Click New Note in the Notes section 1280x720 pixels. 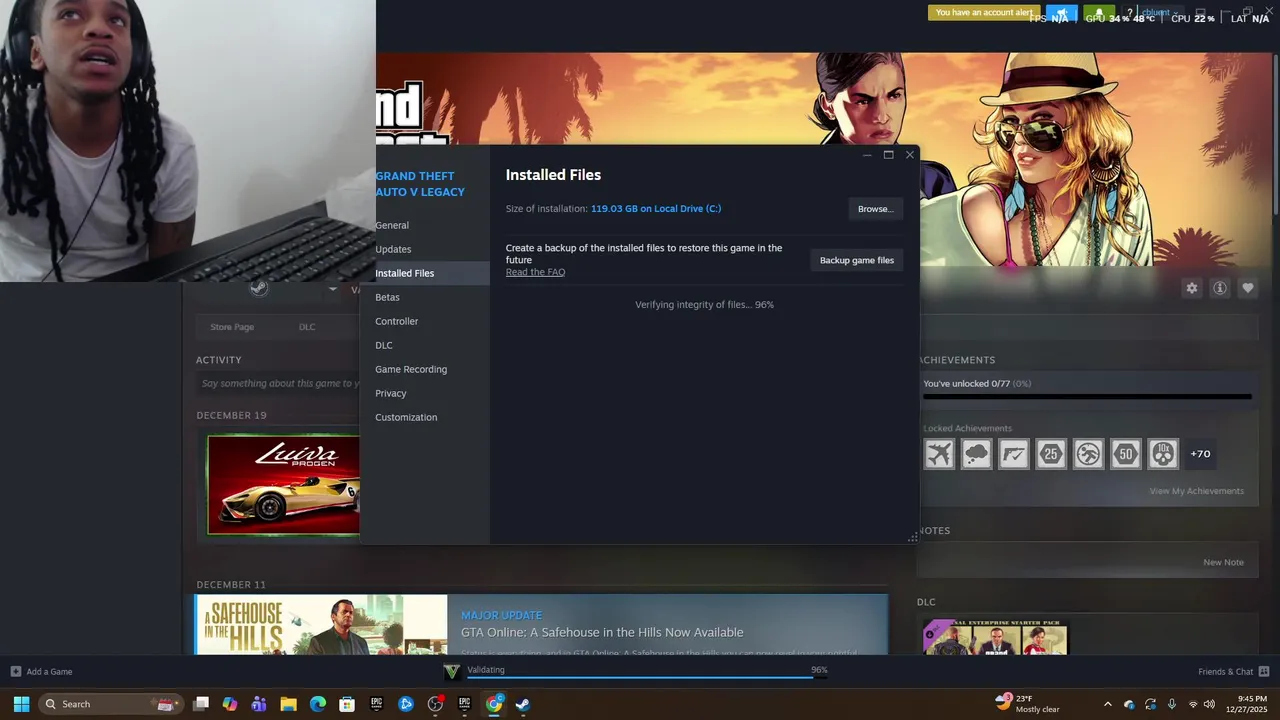1224,562
